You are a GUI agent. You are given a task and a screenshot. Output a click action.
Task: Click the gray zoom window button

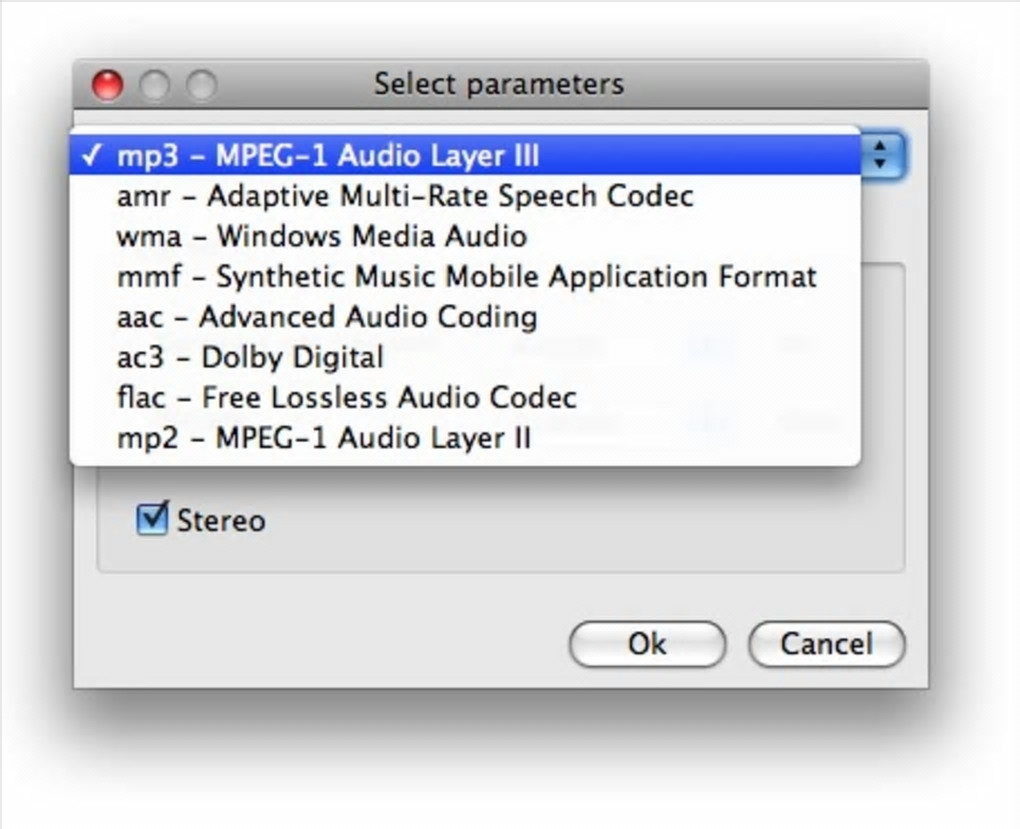coord(201,85)
